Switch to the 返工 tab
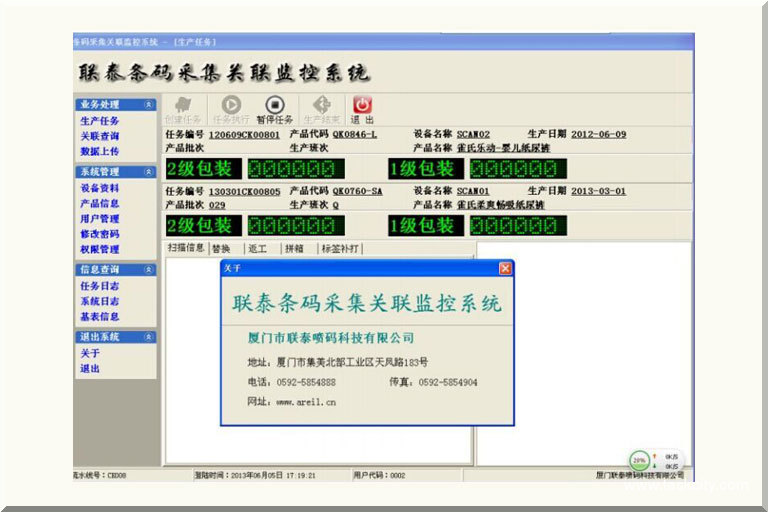 [257, 248]
